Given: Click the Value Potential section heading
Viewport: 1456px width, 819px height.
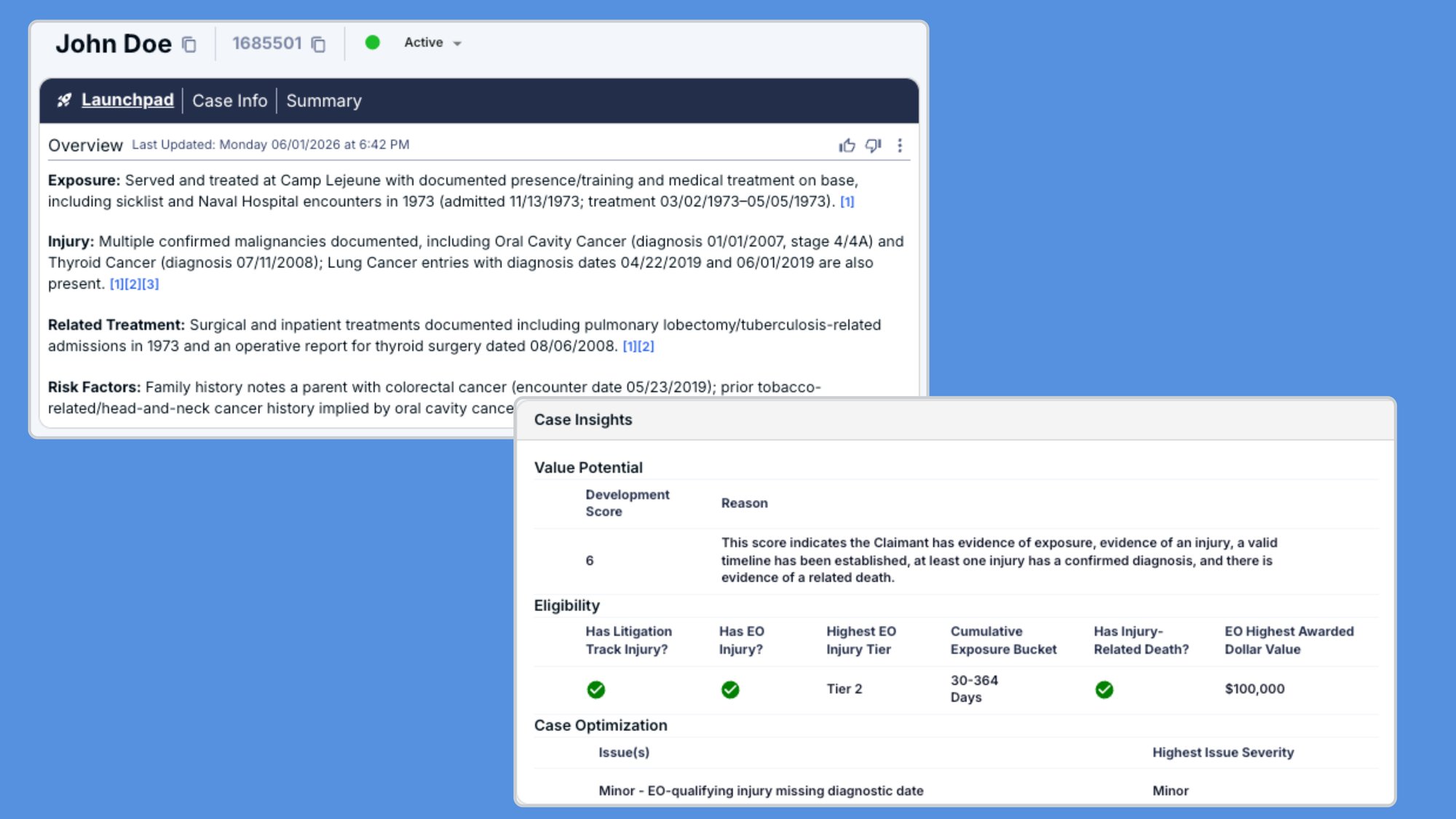Looking at the screenshot, I should (588, 467).
